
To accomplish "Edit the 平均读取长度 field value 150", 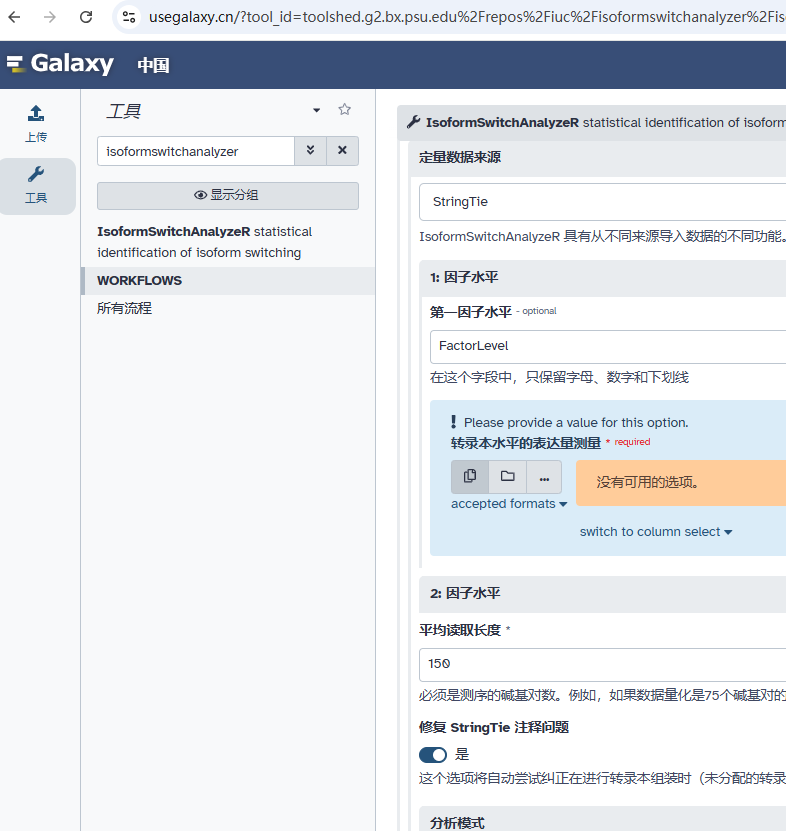I will (x=603, y=665).
